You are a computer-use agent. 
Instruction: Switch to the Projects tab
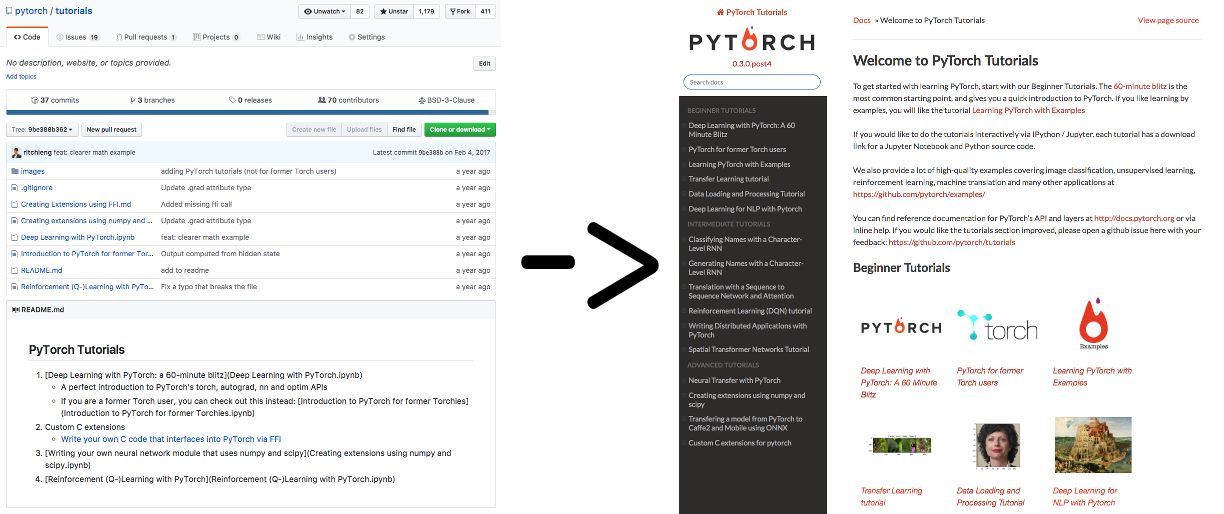[x=216, y=37]
